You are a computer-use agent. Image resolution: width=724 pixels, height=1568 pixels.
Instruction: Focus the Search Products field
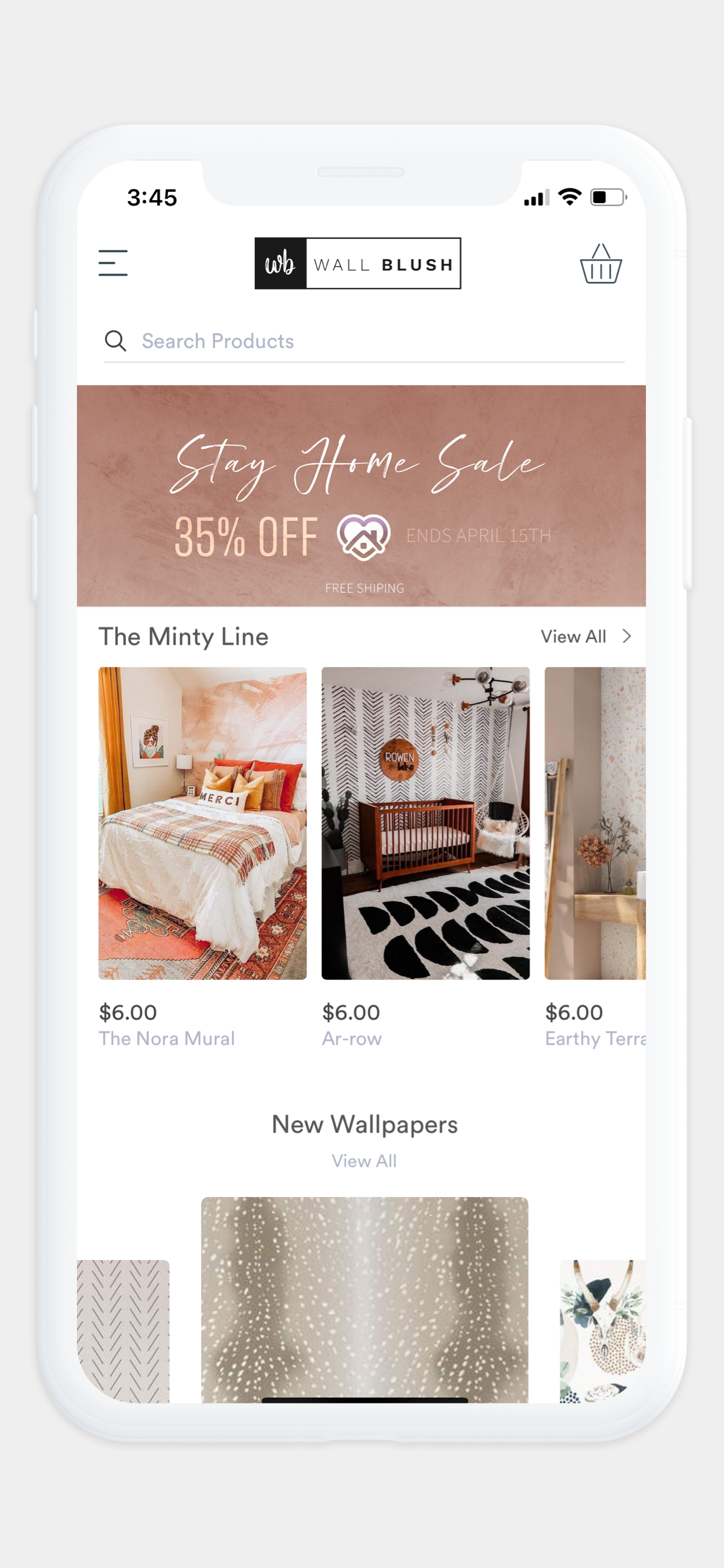point(364,341)
